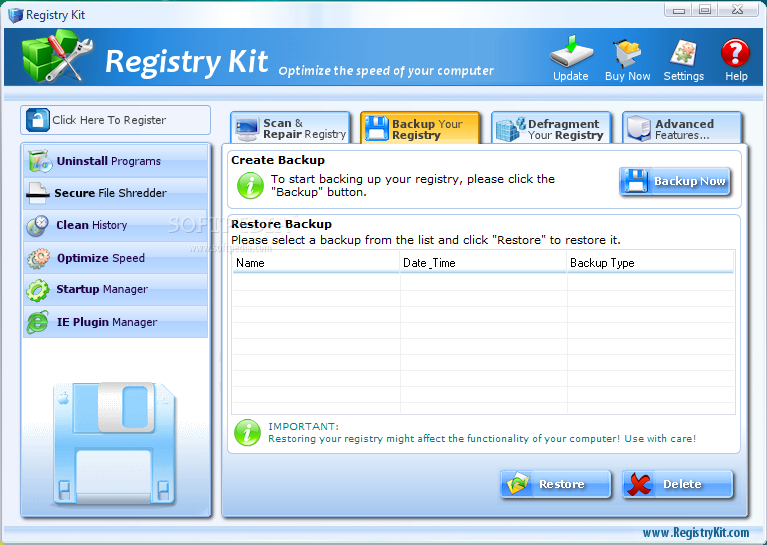
Task: Click the floppy disk icon on Backup tab
Action: pyautogui.click(x=377, y=128)
